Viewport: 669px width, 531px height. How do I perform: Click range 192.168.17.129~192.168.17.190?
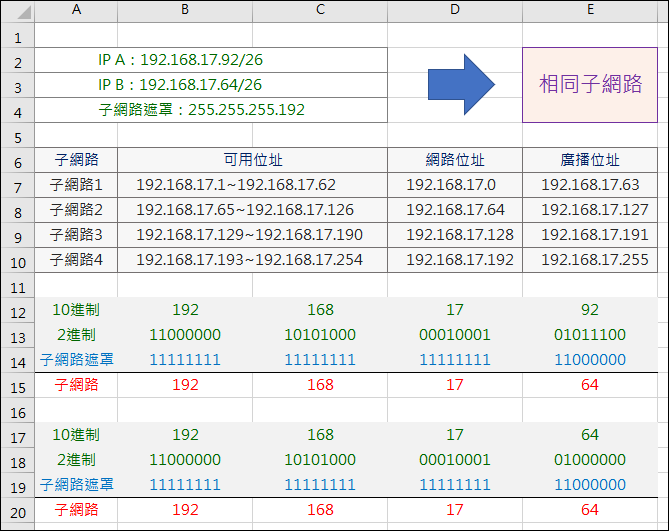tap(253, 235)
